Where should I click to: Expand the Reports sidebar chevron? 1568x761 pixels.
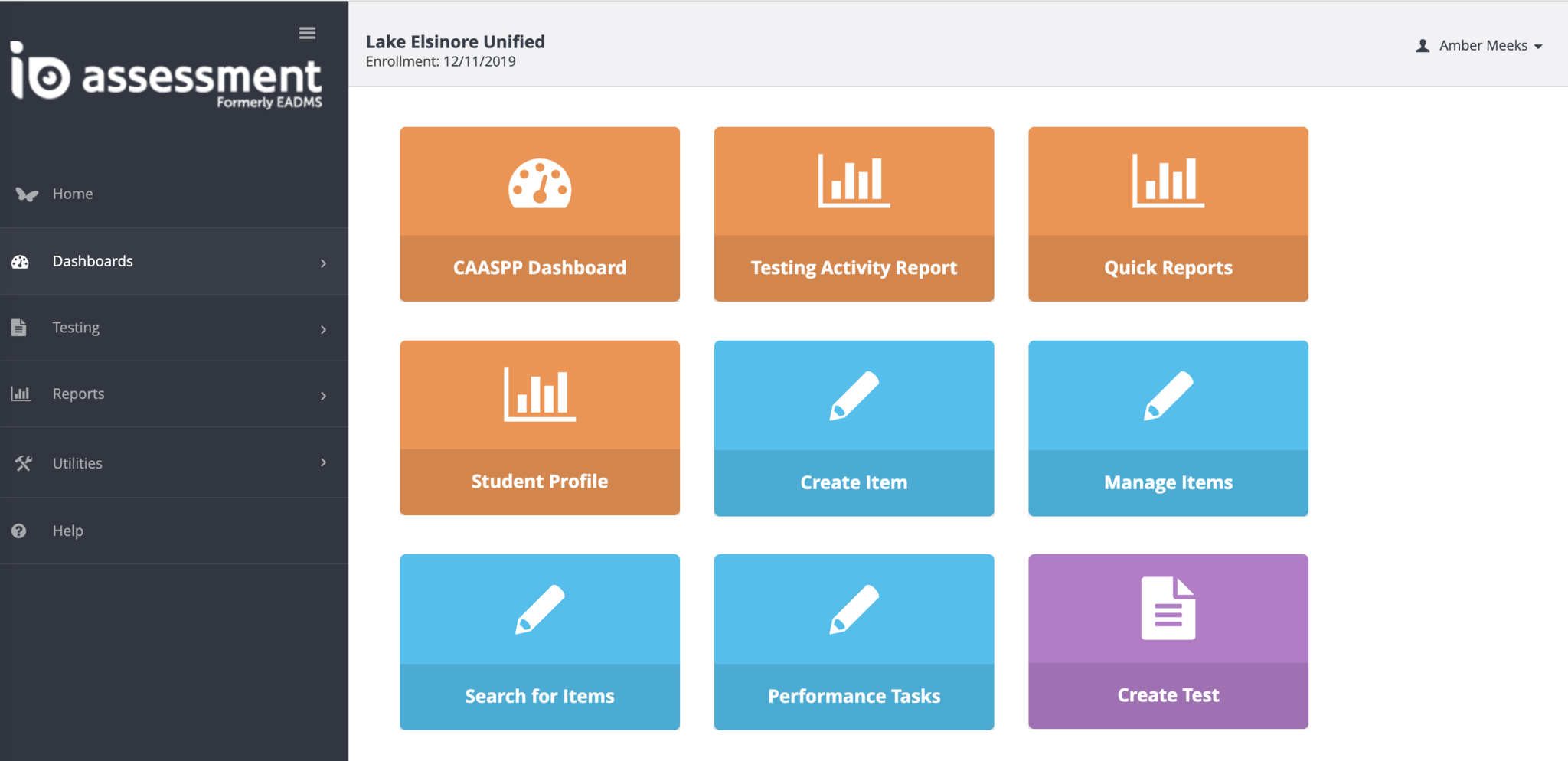[323, 396]
